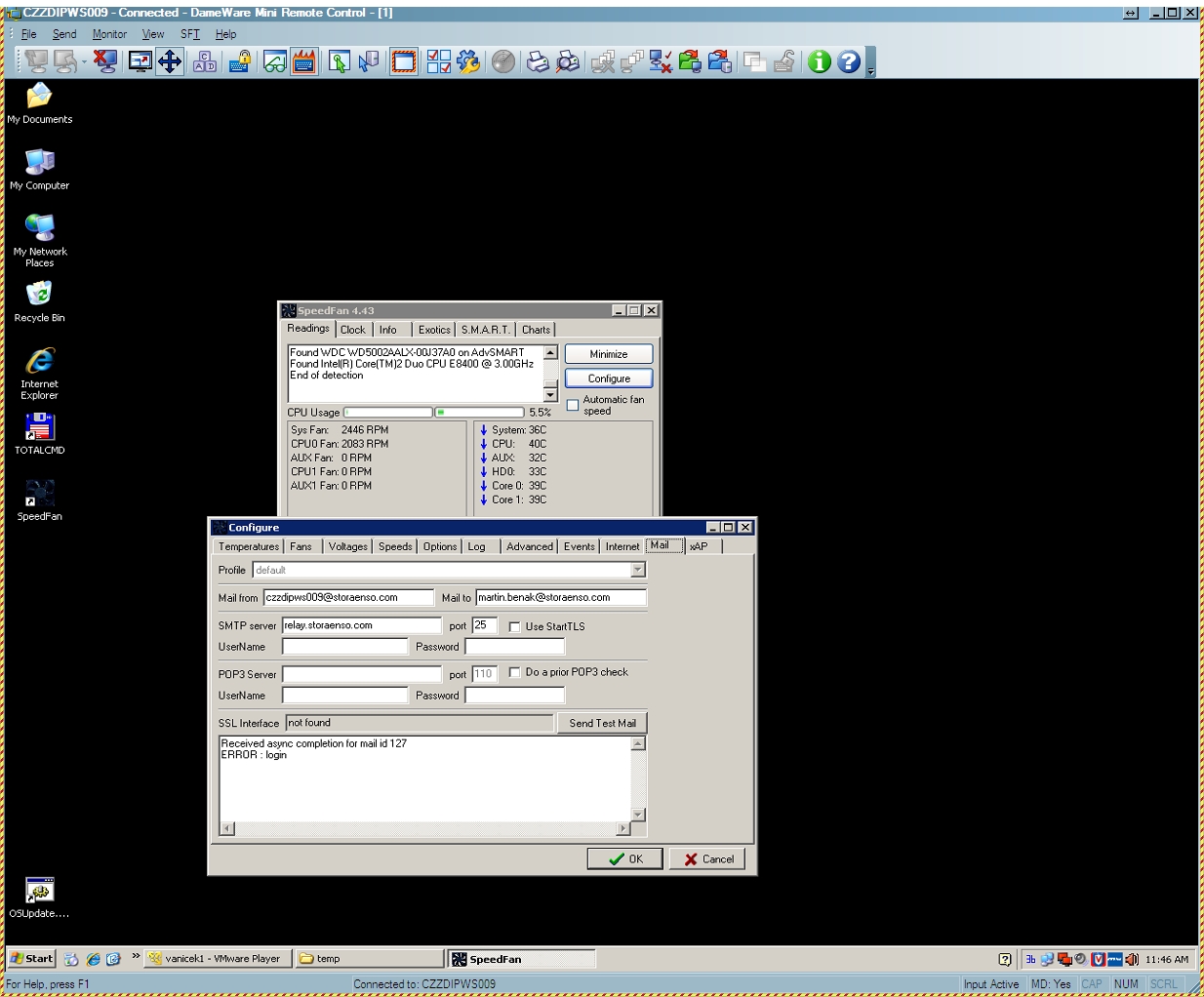
Task: Click the horizontal scrollbar of the mail log
Action: tap(424, 829)
